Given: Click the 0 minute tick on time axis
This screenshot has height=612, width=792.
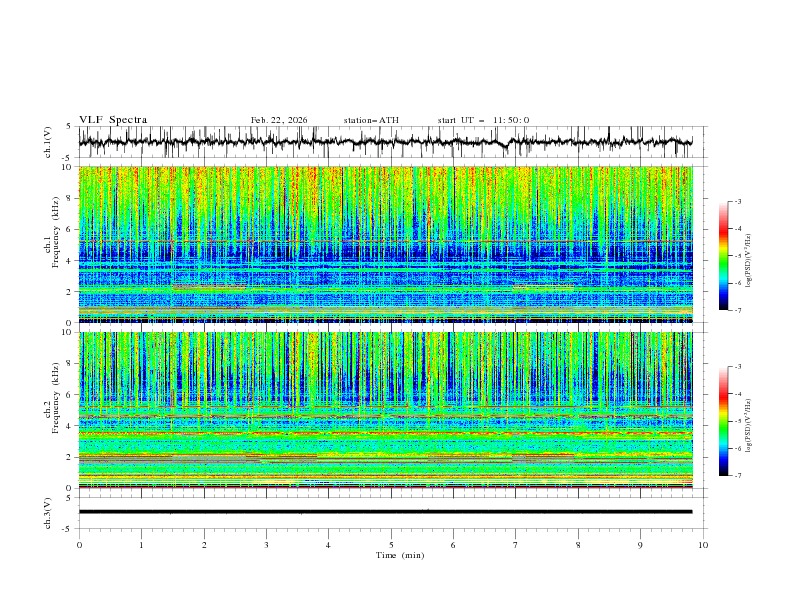Looking at the screenshot, I should click(x=79, y=545).
